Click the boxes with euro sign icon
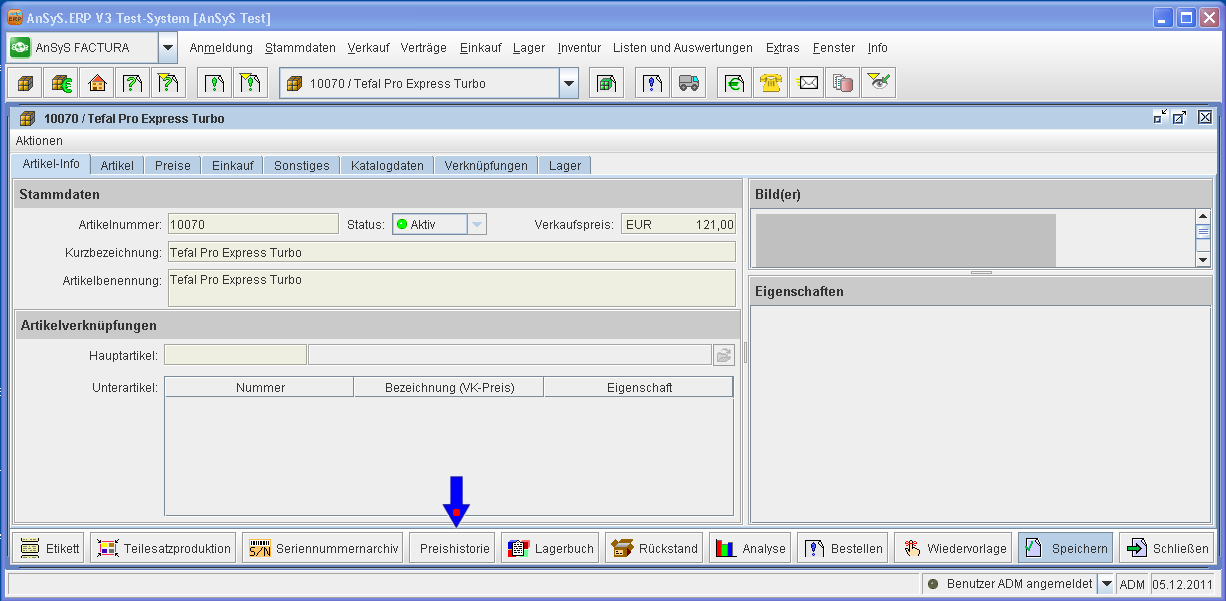 61,84
